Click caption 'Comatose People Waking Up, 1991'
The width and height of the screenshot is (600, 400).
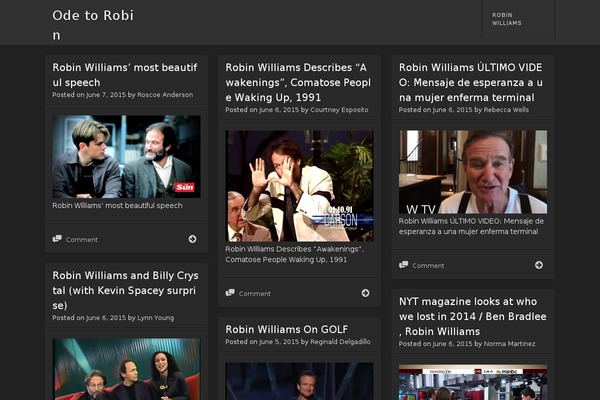(x=286, y=260)
